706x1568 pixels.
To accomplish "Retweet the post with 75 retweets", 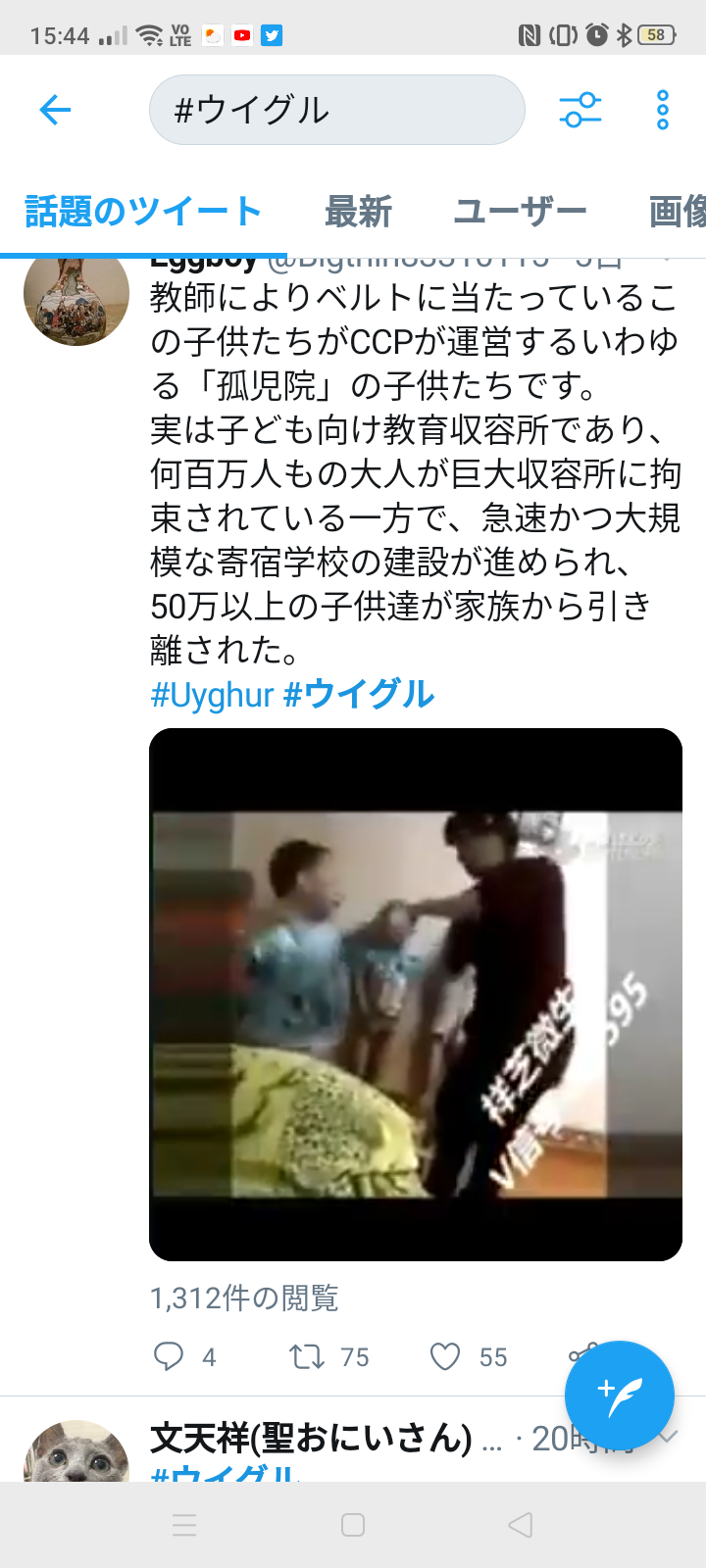I will (306, 1356).
